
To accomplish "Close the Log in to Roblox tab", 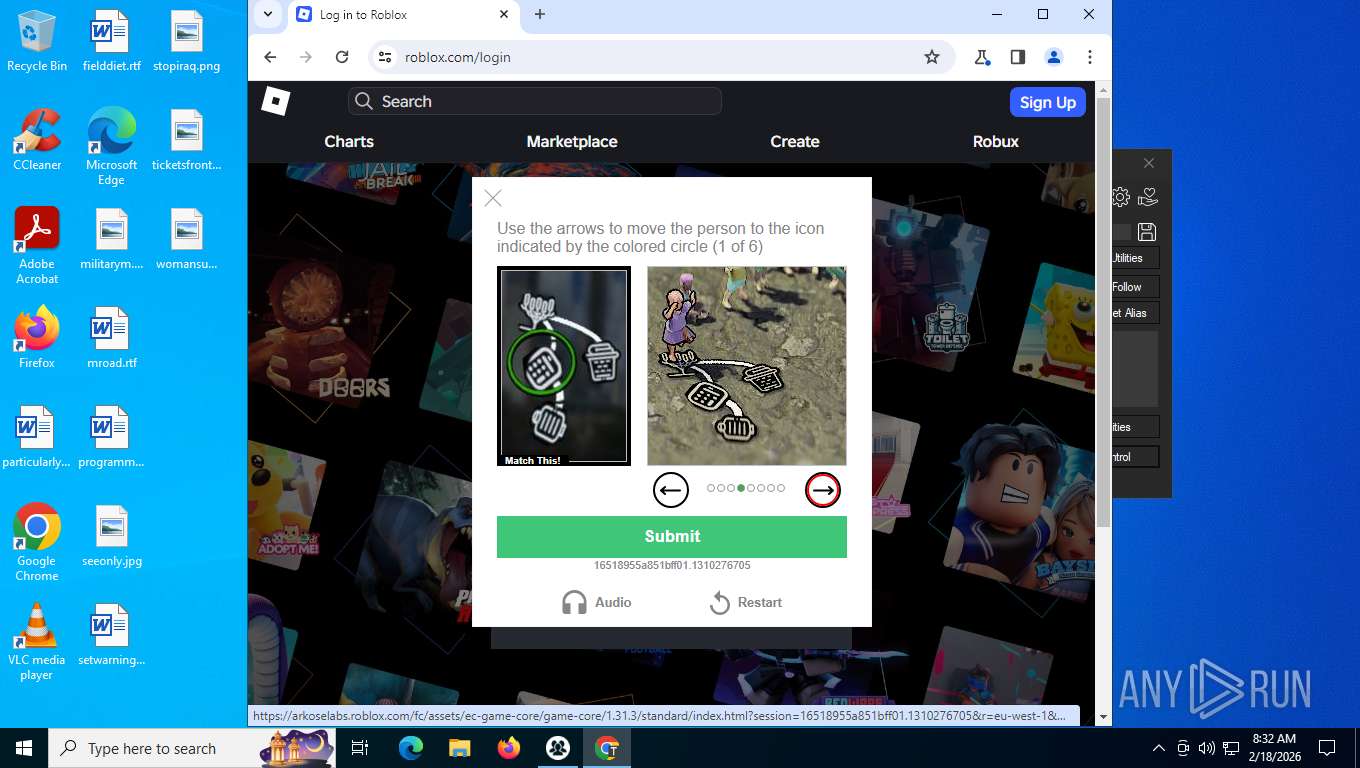I will [504, 15].
